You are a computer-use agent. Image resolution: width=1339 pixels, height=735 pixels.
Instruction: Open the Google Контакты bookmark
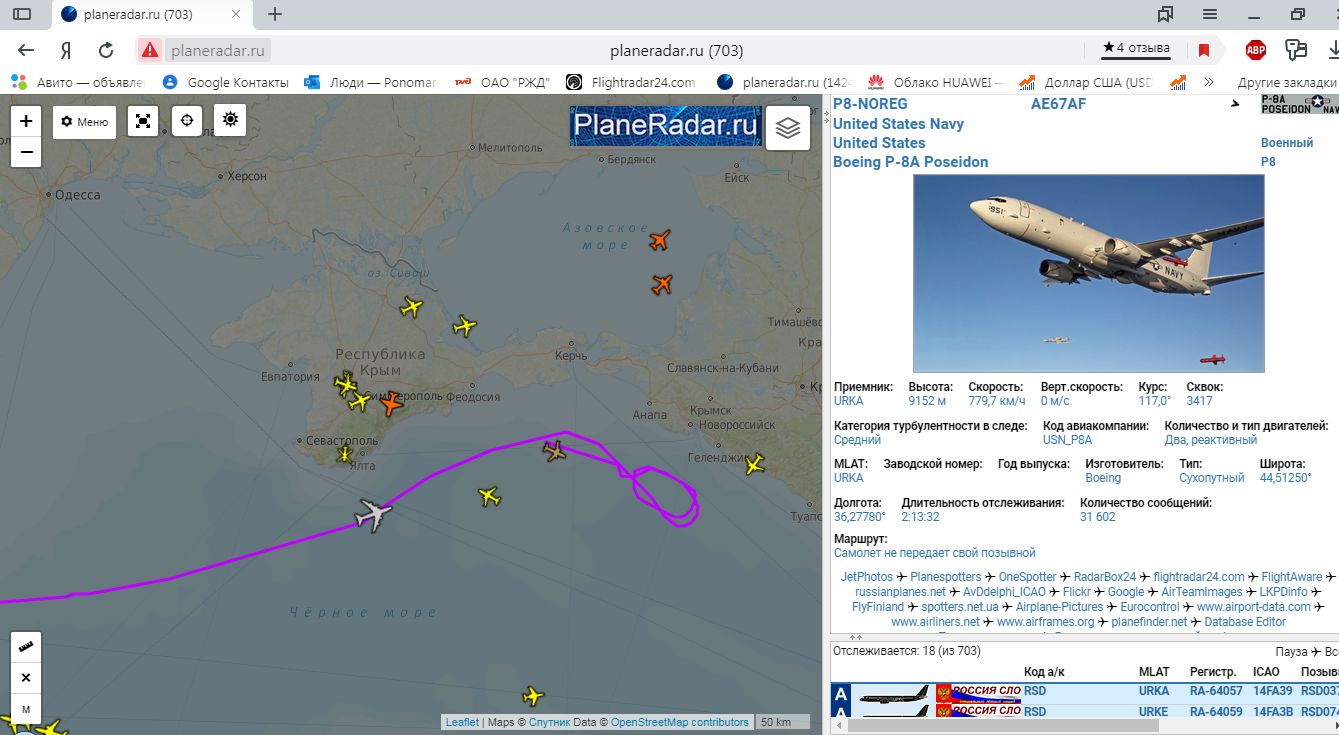tap(226, 82)
